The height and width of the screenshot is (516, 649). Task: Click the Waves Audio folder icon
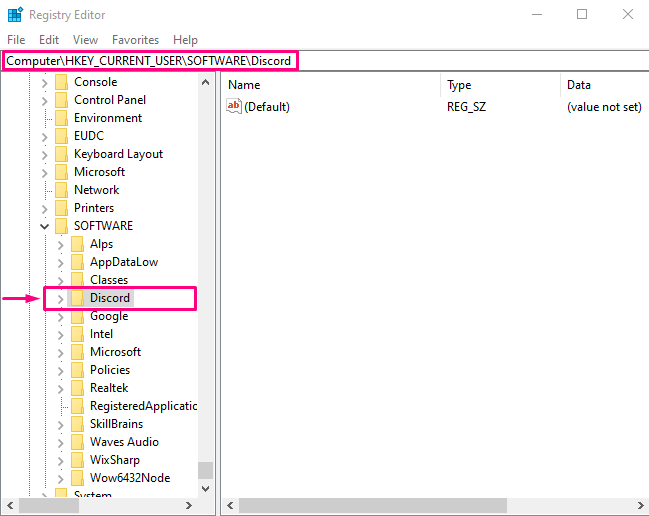tap(77, 442)
